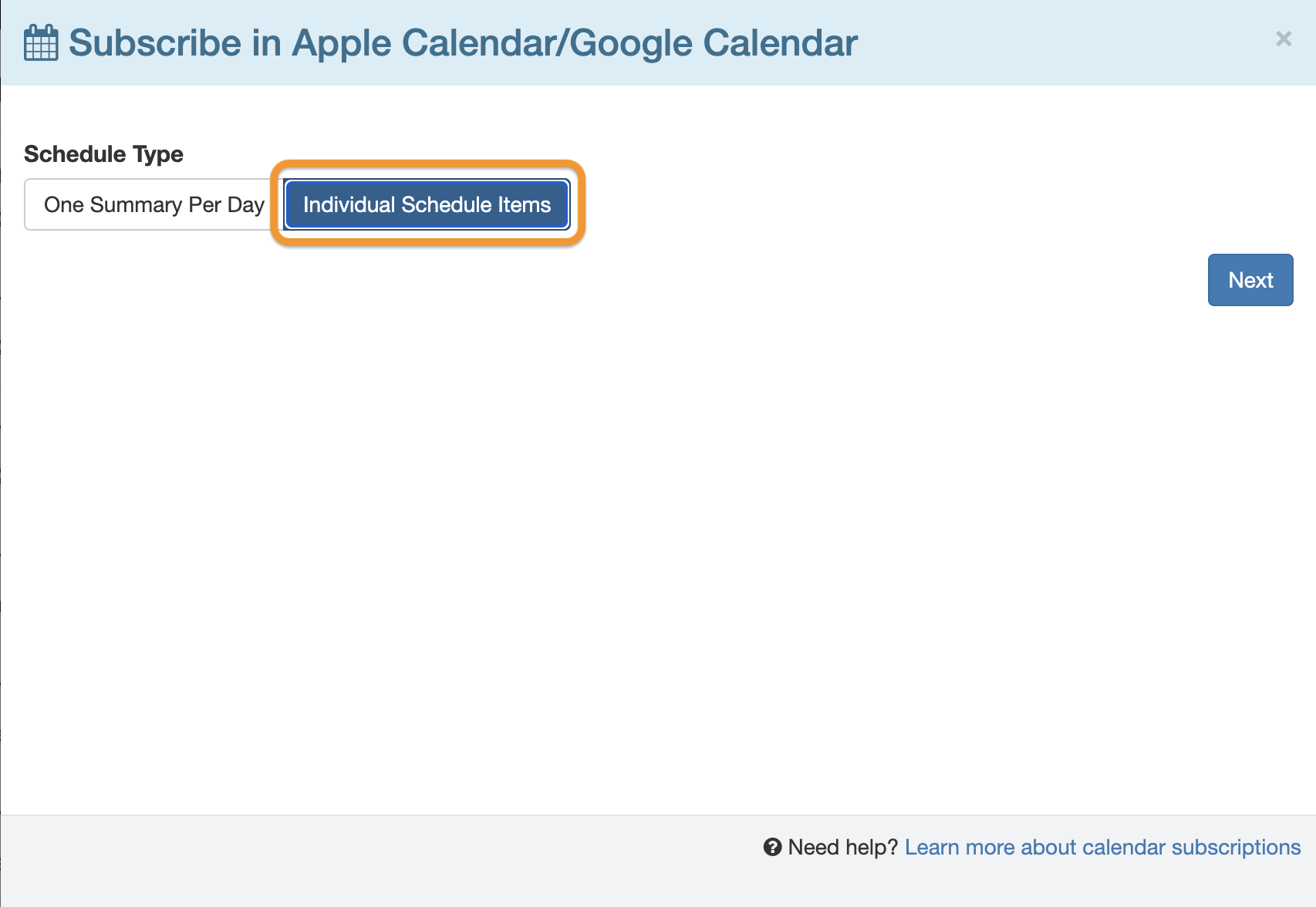Screen dimensions: 1316x907
Task: Click the Next button
Action: 1250,280
